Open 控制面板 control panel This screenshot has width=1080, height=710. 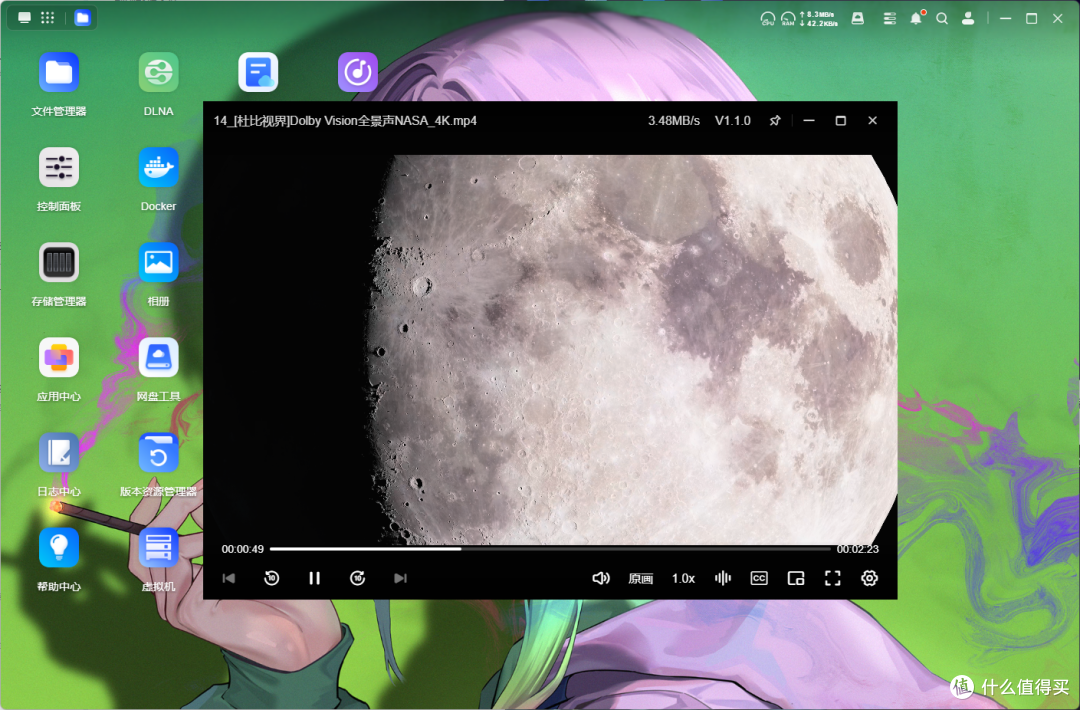click(x=59, y=167)
